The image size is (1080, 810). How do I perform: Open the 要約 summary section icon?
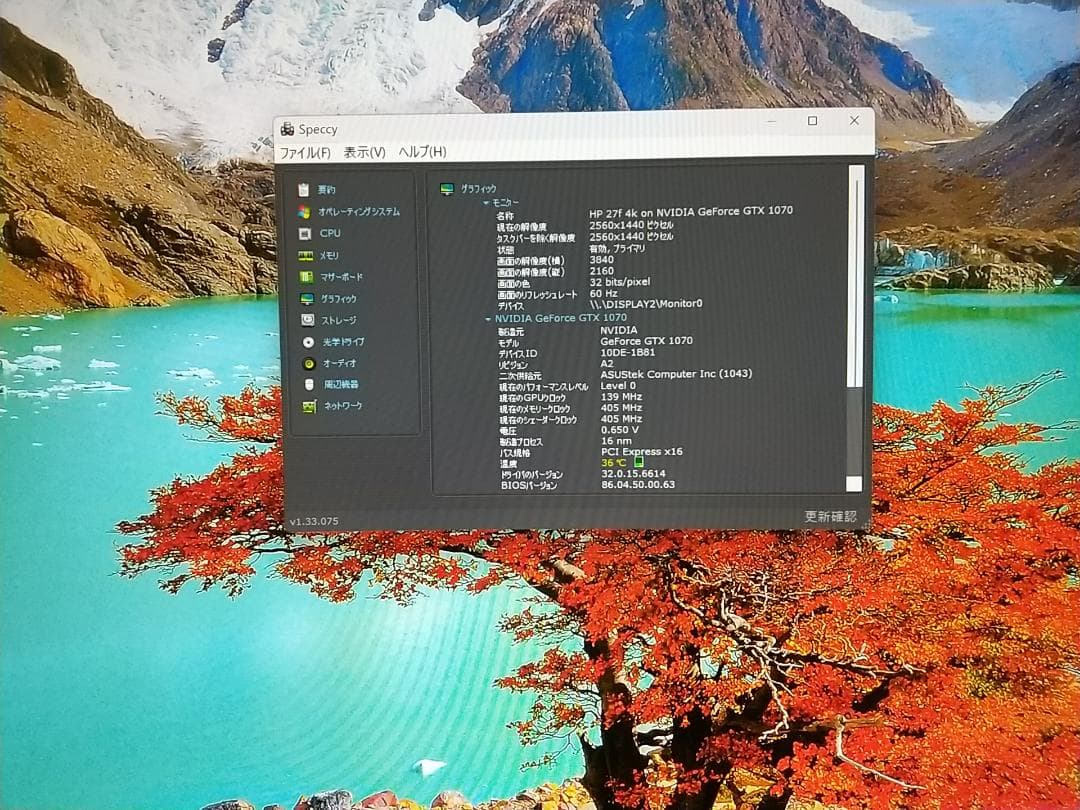304,190
